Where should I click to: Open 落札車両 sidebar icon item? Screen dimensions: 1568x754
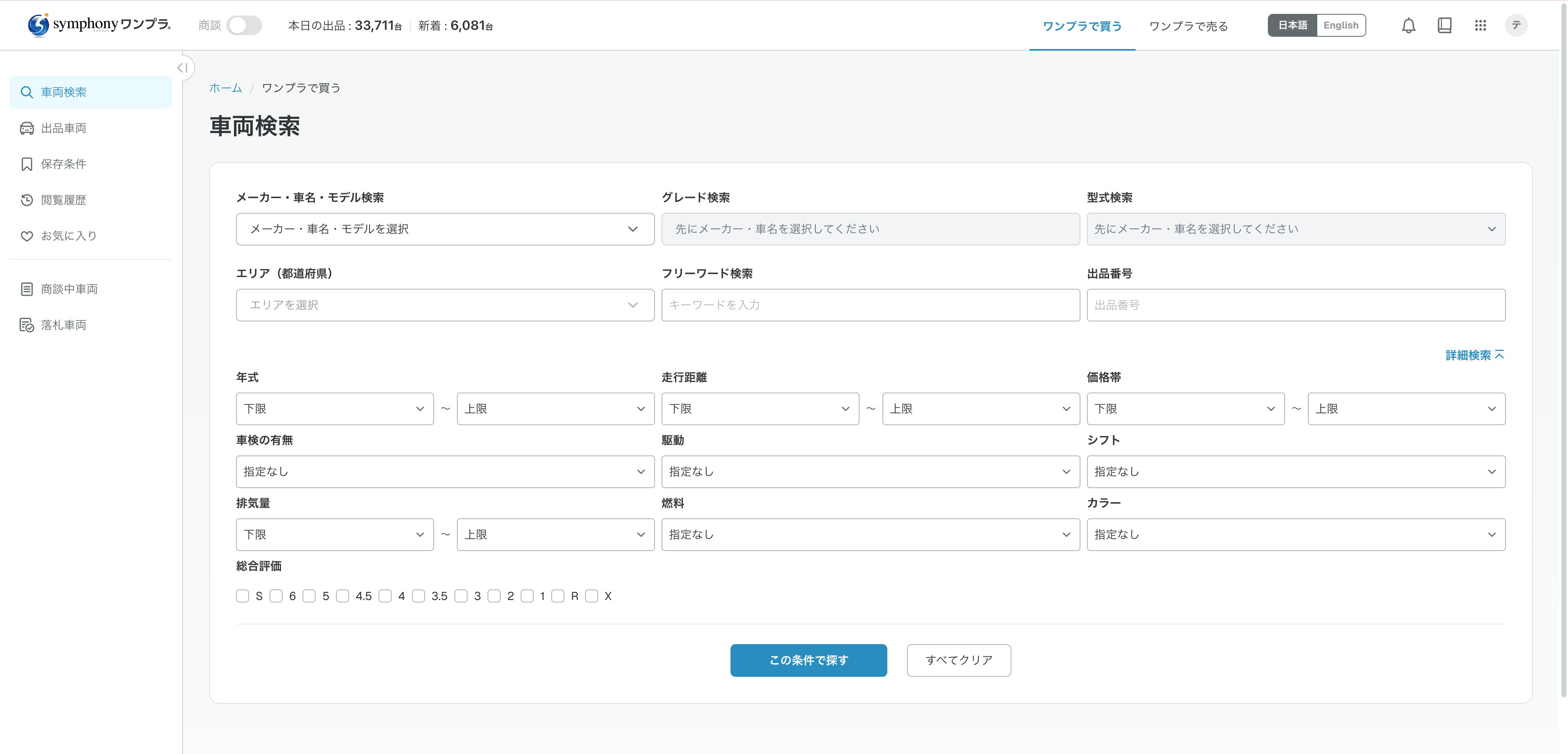pos(27,325)
